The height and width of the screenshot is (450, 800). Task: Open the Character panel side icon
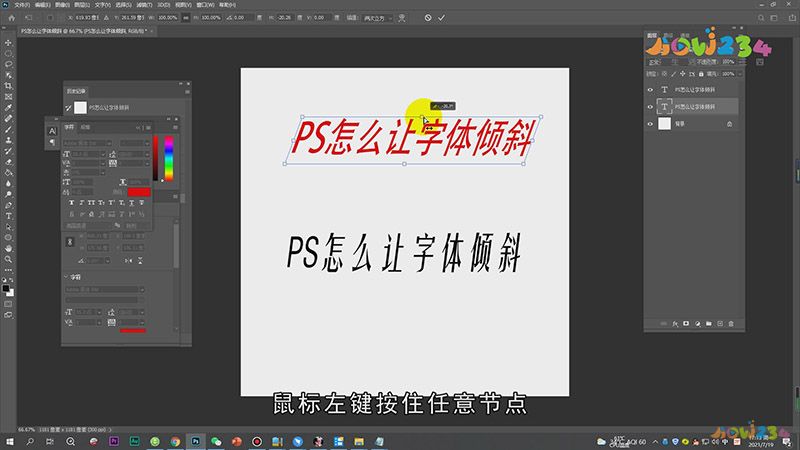coord(52,131)
